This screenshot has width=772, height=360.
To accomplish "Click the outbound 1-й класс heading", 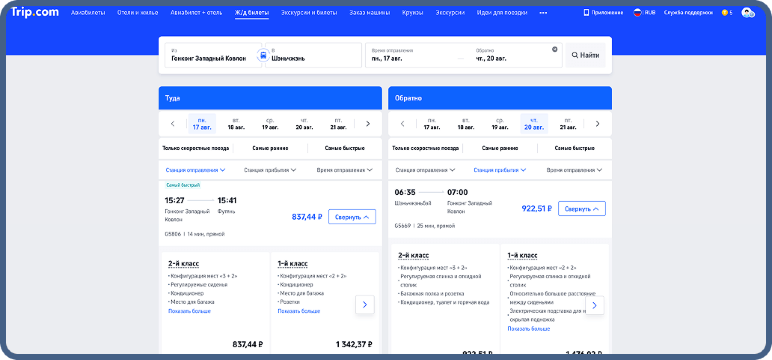I will pyautogui.click(x=292, y=264).
